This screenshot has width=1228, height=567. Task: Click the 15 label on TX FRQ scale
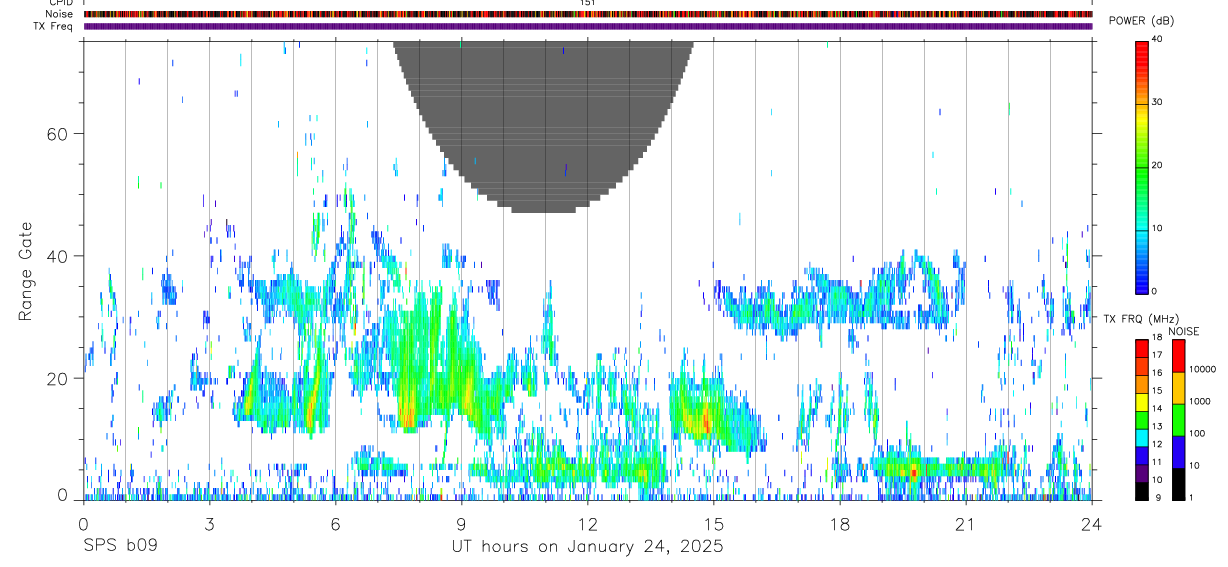(1157, 391)
